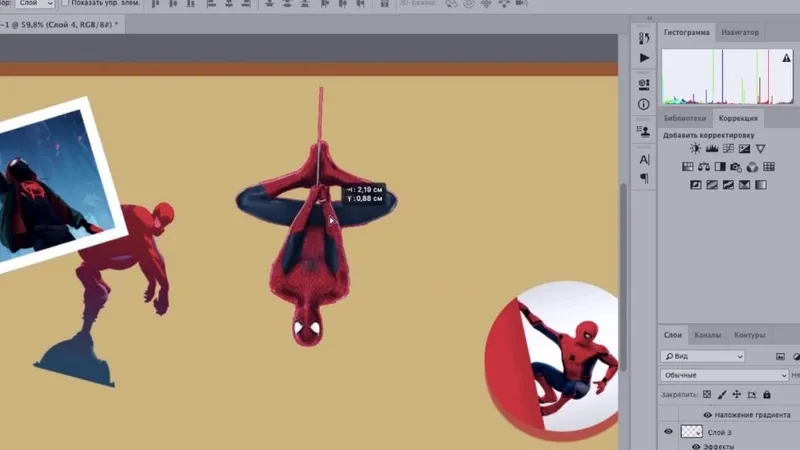The image size is (800, 450).
Task: Toggle lock transparent pixels
Action: (707, 394)
